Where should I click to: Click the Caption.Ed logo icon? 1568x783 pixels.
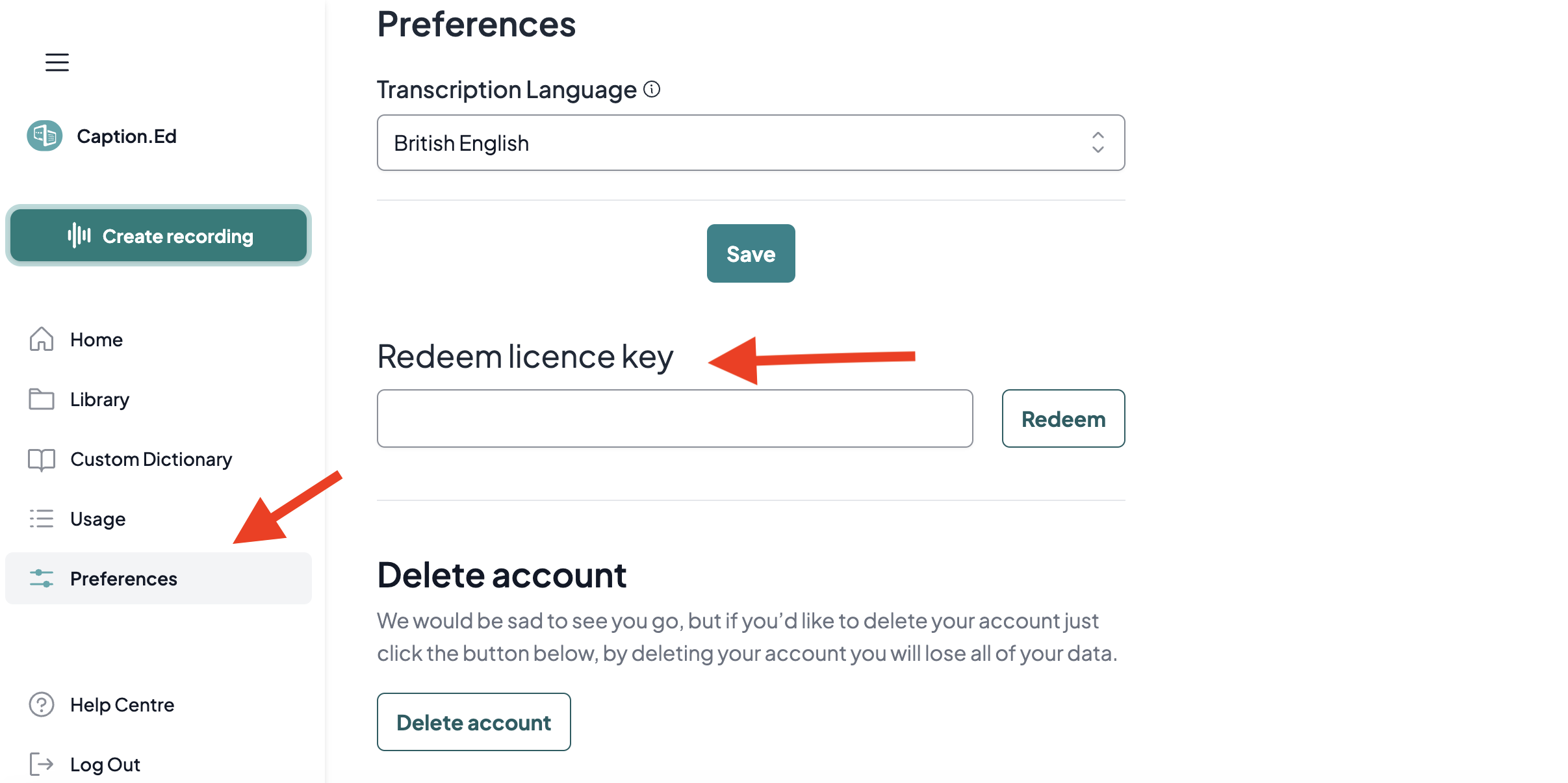[44, 136]
